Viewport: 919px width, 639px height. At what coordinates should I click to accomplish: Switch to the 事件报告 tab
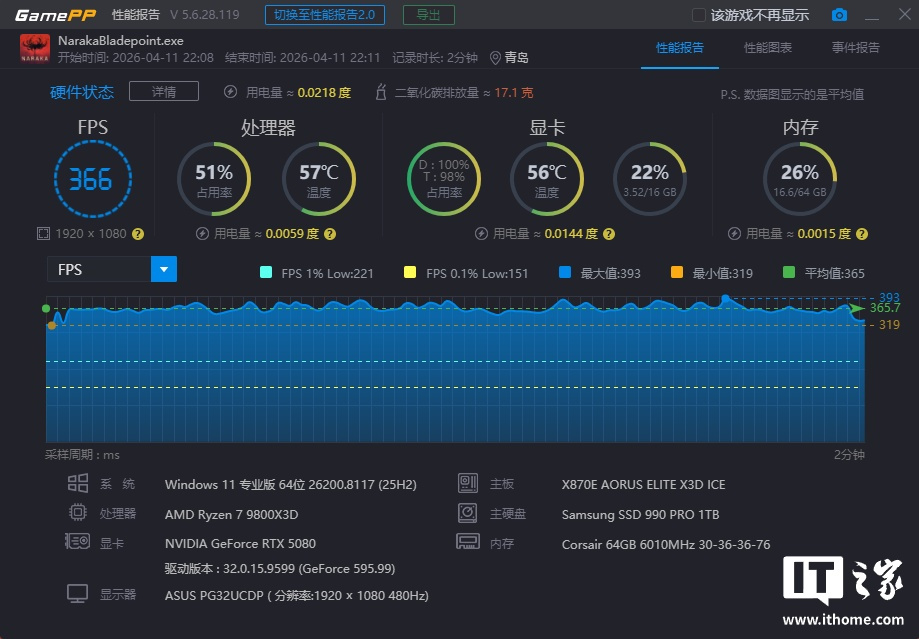(856, 47)
